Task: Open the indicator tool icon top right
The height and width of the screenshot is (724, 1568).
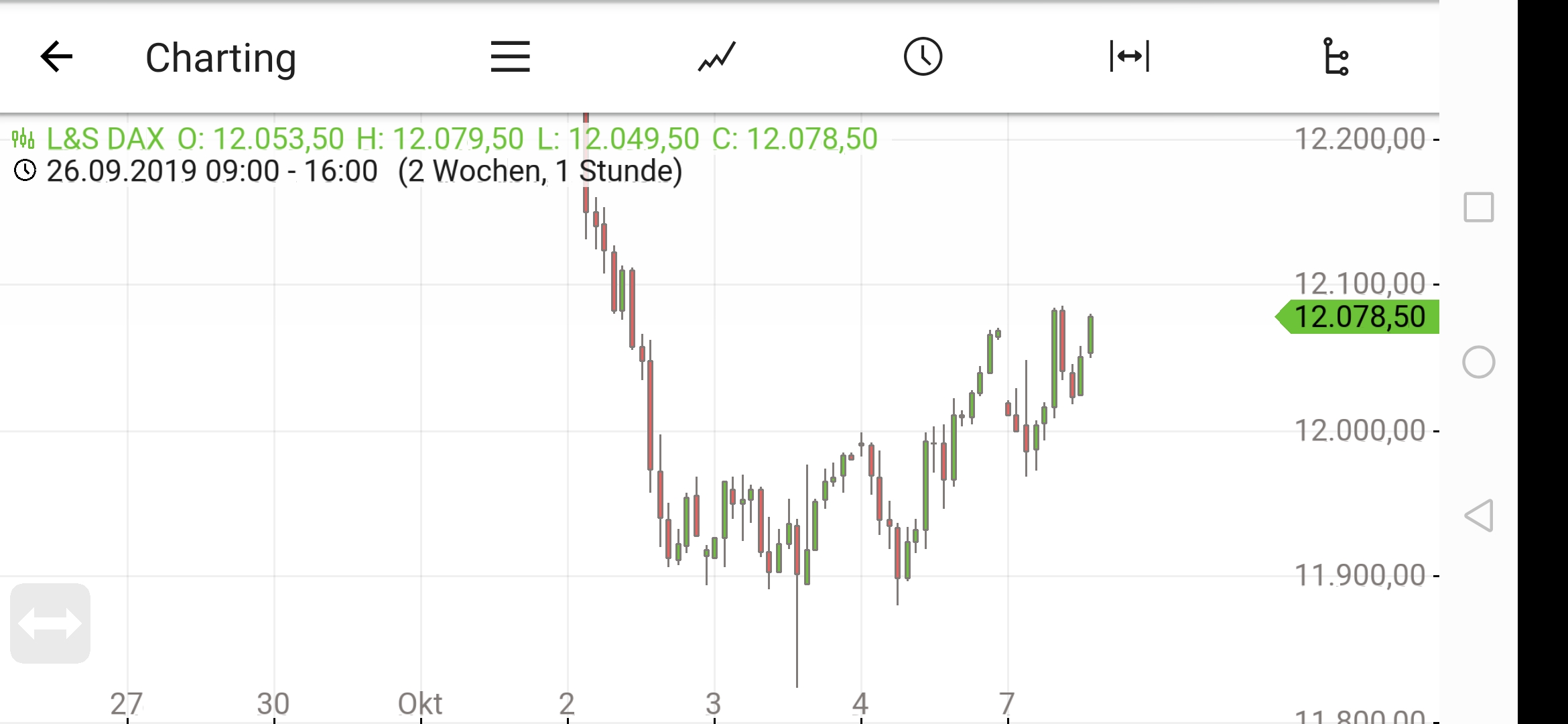Action: pyautogui.click(x=1337, y=58)
